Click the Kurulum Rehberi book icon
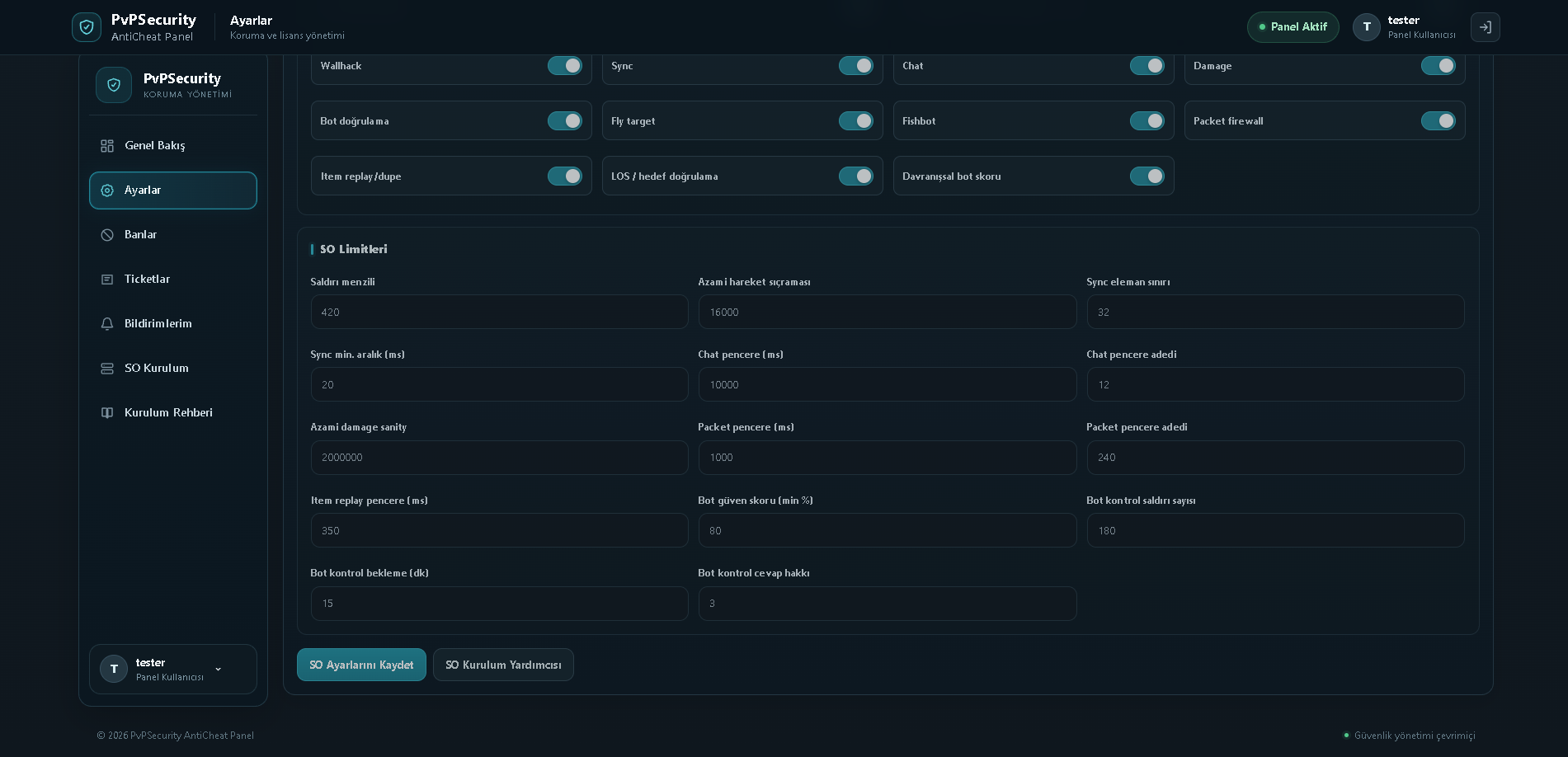Viewport: 1568px width, 757px height. coord(107,413)
